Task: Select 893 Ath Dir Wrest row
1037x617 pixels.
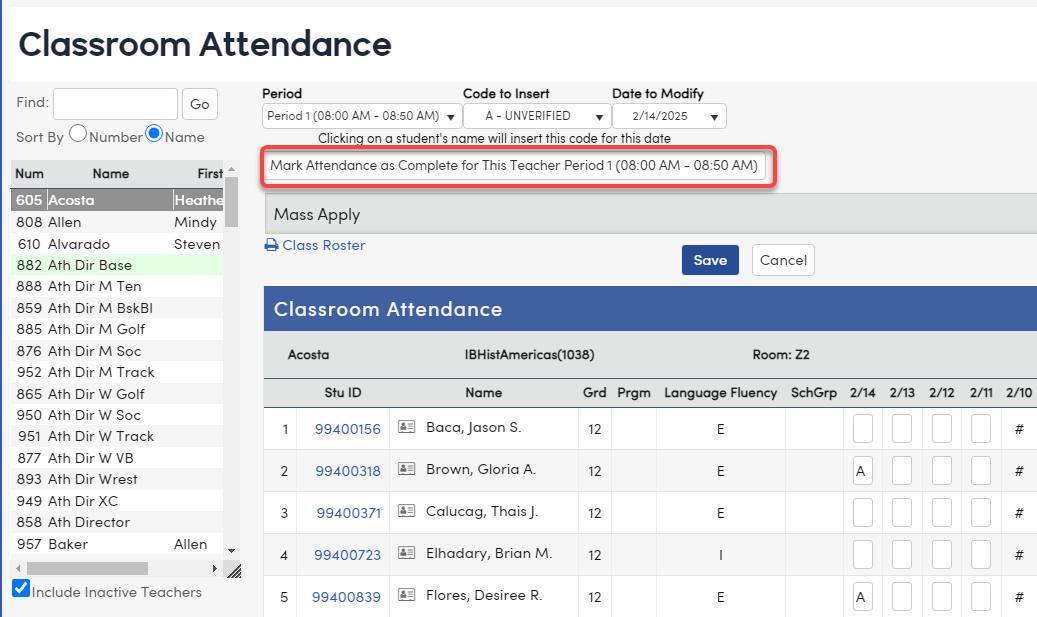Action: coord(117,479)
